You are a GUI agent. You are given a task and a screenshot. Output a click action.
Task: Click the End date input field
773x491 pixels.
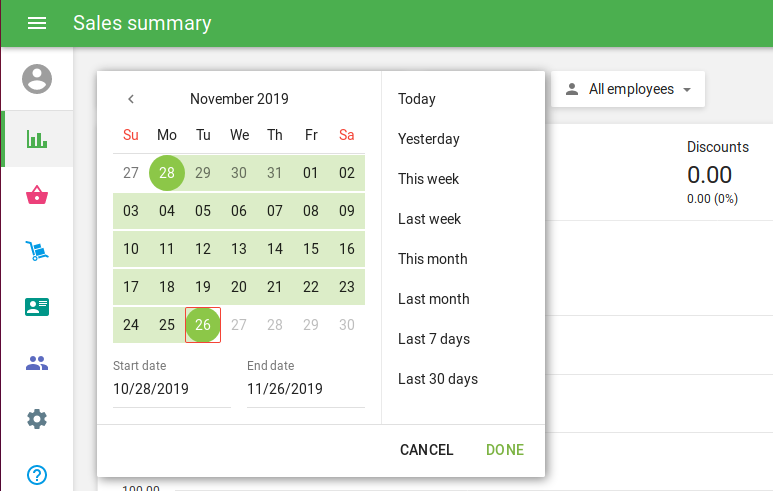point(305,389)
